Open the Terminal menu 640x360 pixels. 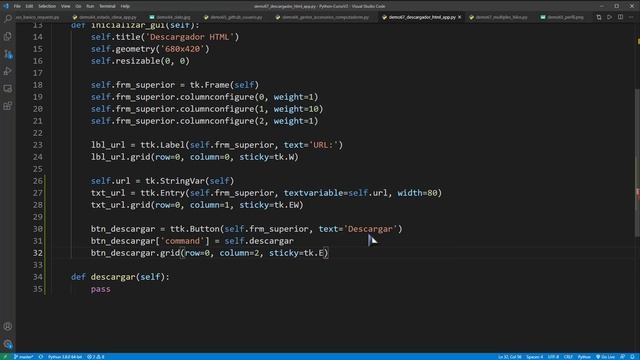[x=107, y=6]
